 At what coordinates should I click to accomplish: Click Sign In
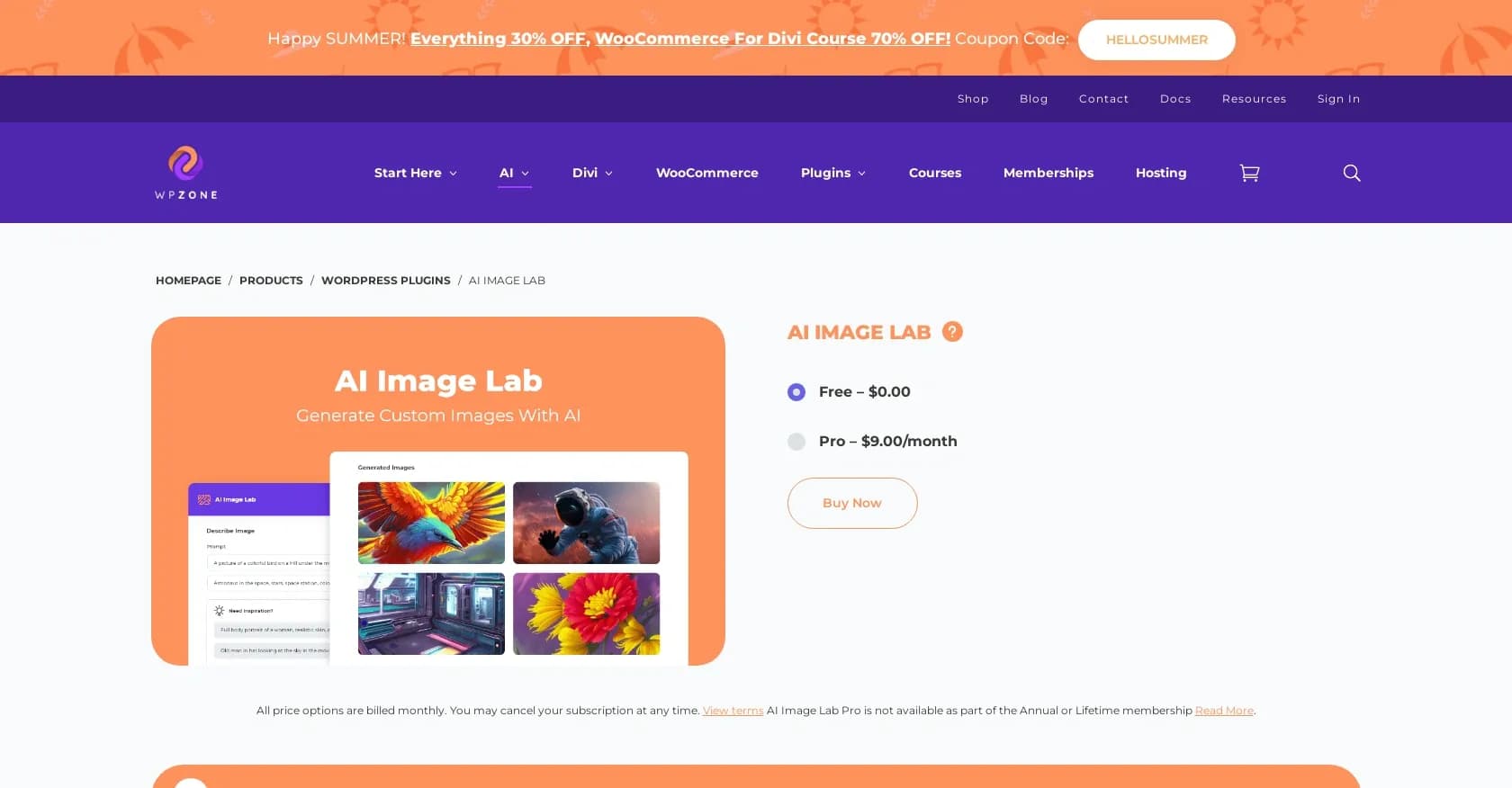(1339, 99)
